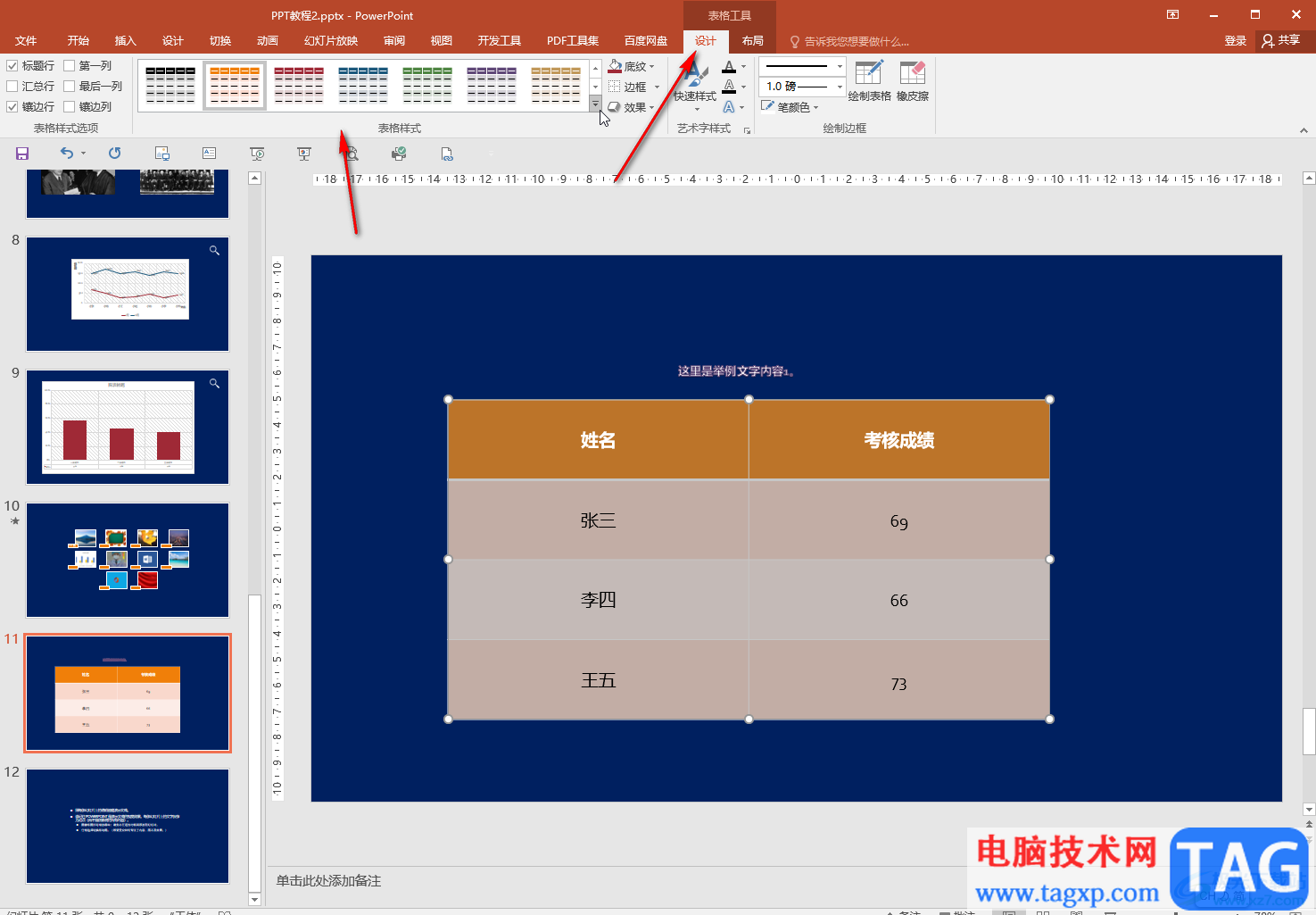Enable the First Column (第一列) checkbox
Screen dimensions: 1316x915
[x=70, y=66]
